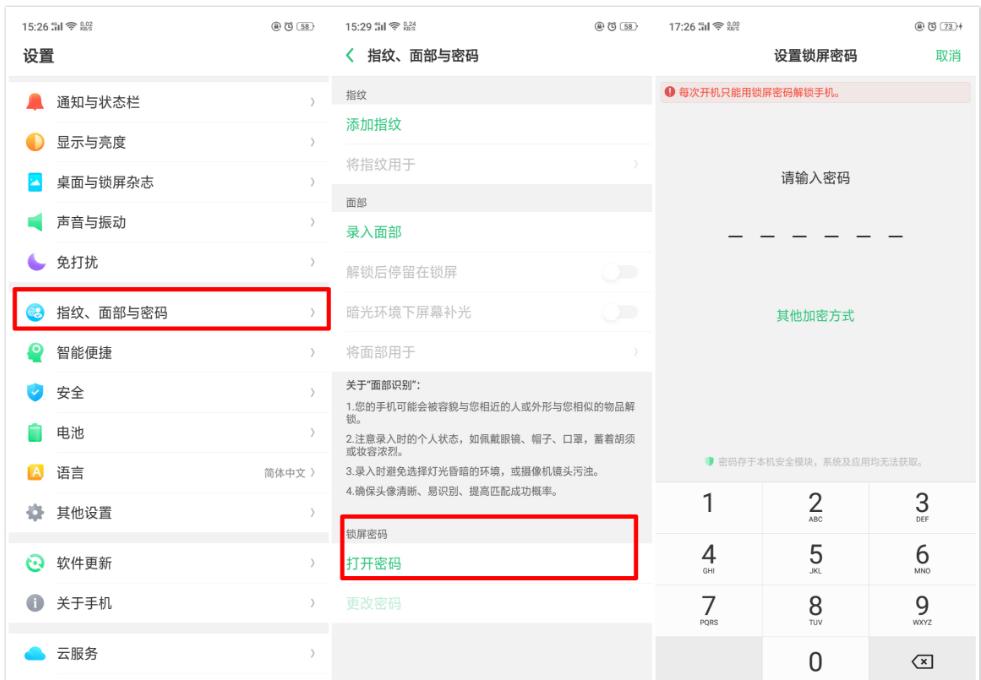Screen dimensions: 981x680
Task: Choose 其他加密方式 link
Action: (x=815, y=313)
